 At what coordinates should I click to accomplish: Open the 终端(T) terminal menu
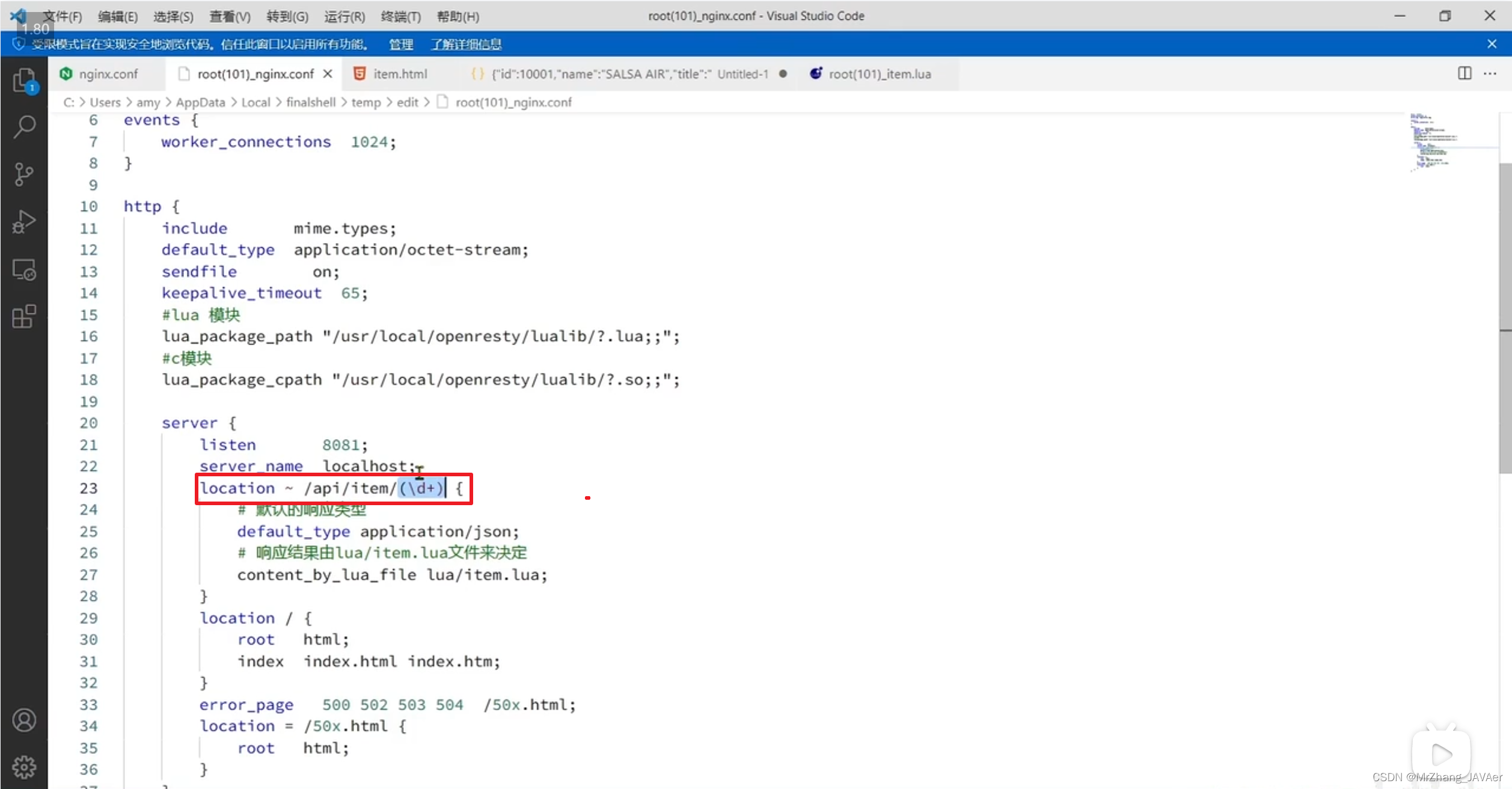click(x=400, y=16)
